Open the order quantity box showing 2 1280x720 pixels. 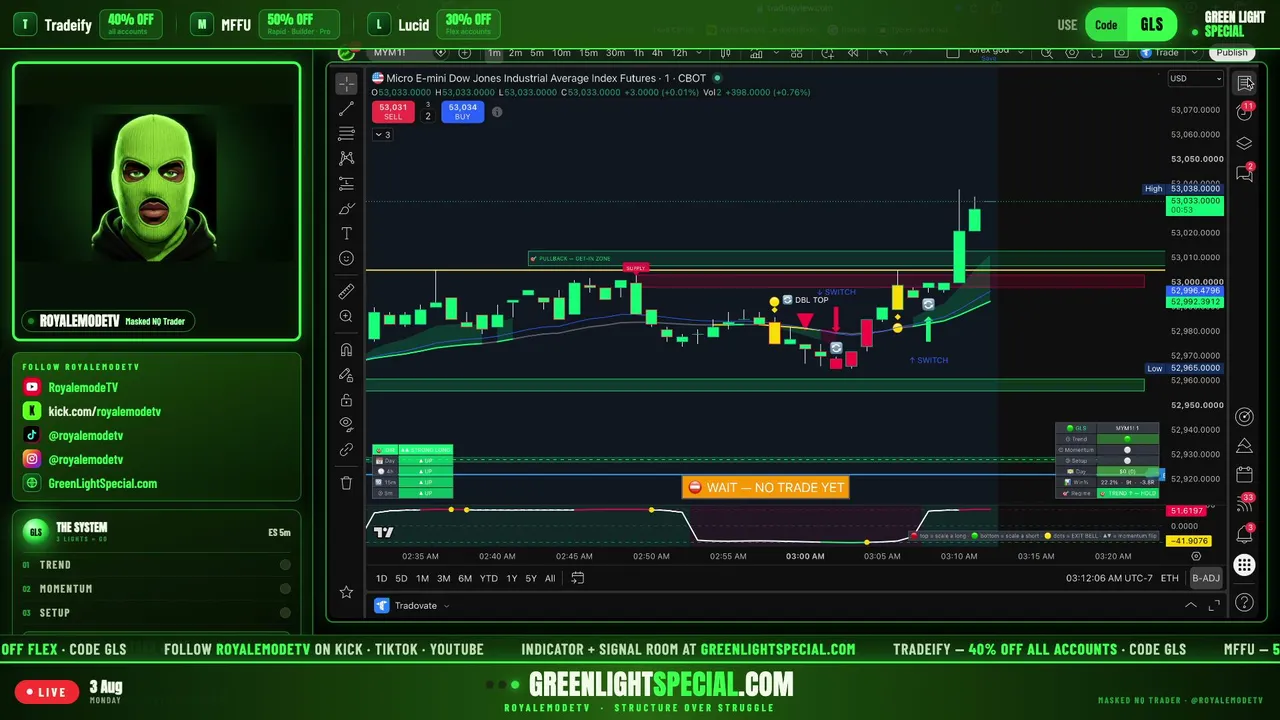click(428, 116)
